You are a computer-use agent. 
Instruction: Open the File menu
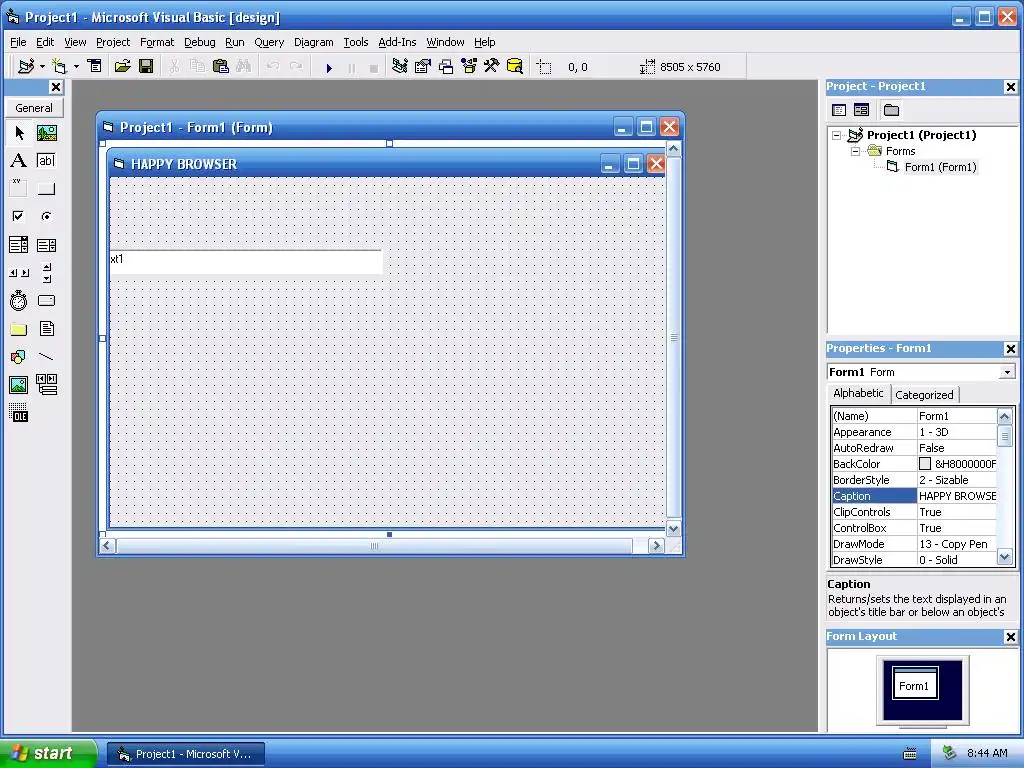tap(18, 42)
